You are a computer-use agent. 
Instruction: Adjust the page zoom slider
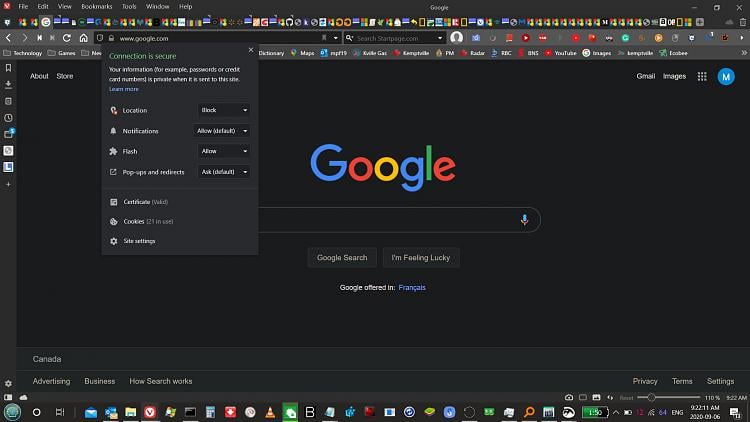(x=669, y=398)
